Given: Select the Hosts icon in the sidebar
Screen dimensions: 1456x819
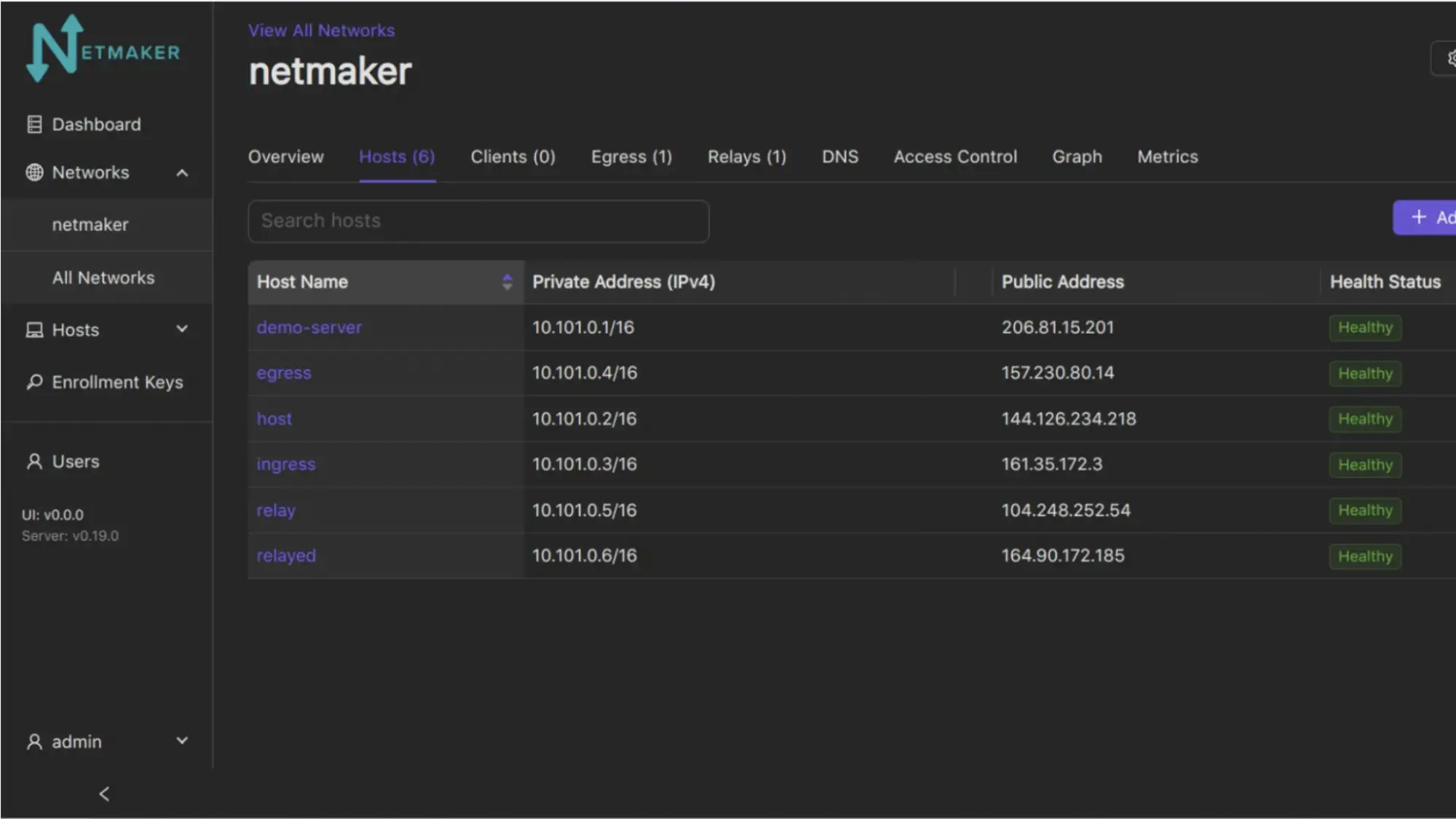Looking at the screenshot, I should (33, 330).
